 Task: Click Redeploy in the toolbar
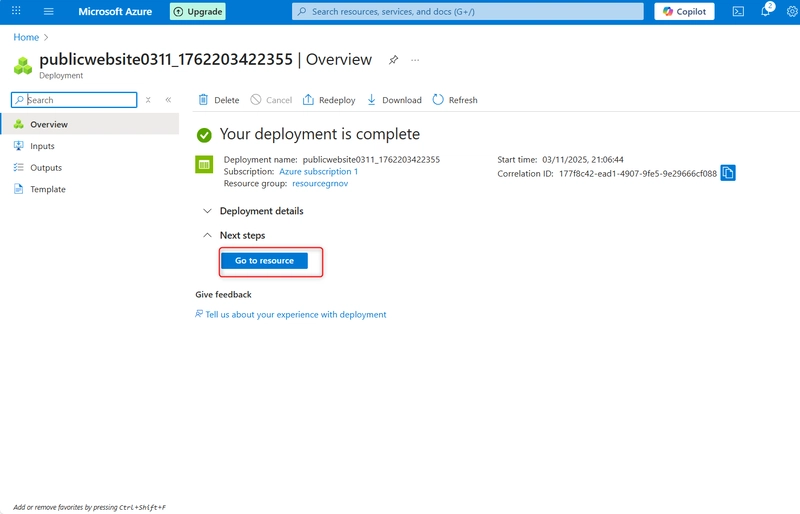pyautogui.click(x=328, y=100)
